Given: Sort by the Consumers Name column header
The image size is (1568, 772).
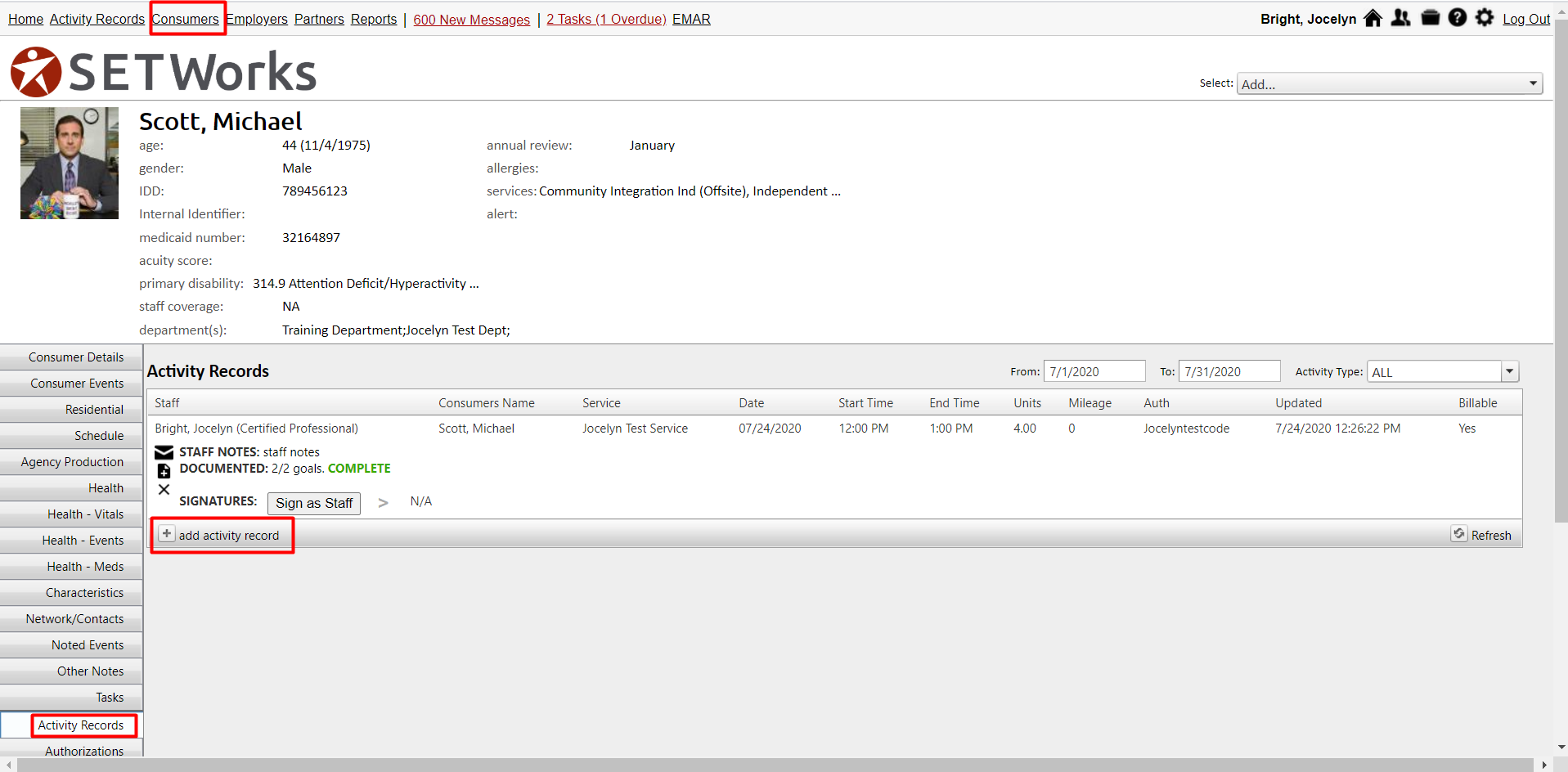Looking at the screenshot, I should (487, 403).
